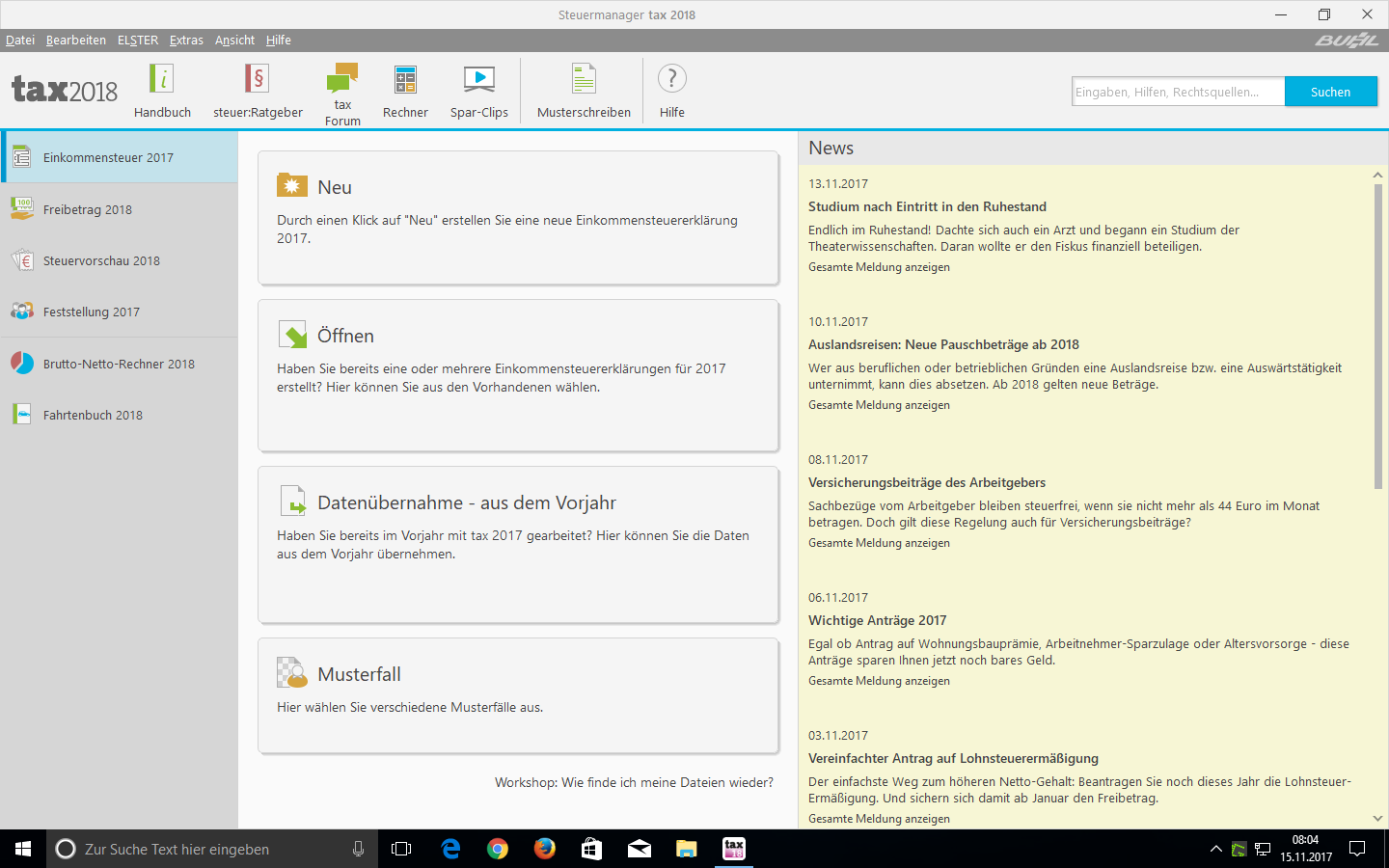Click the Hilfe question mark icon

coord(672,78)
